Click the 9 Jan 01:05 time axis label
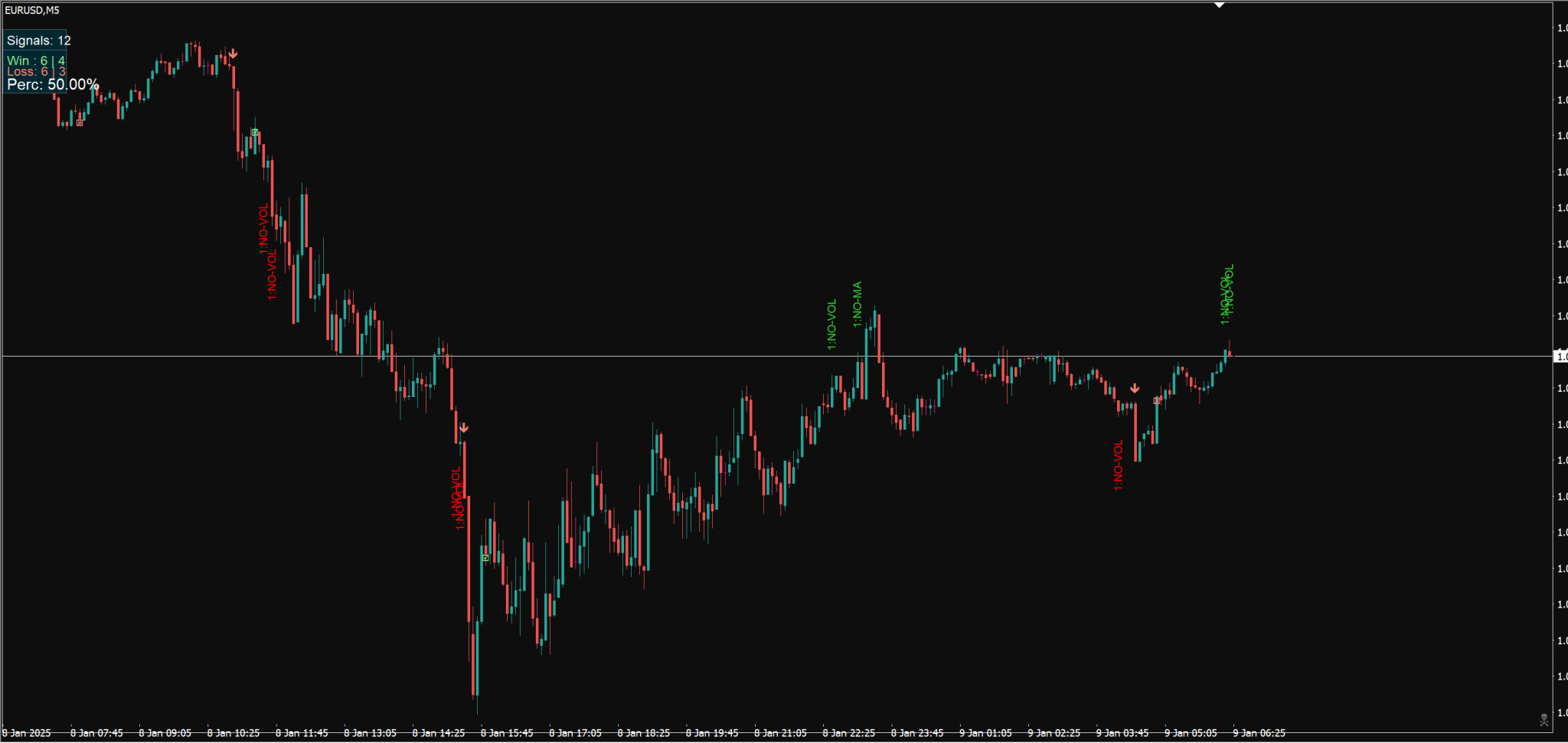The height and width of the screenshot is (743, 1568). (x=985, y=733)
